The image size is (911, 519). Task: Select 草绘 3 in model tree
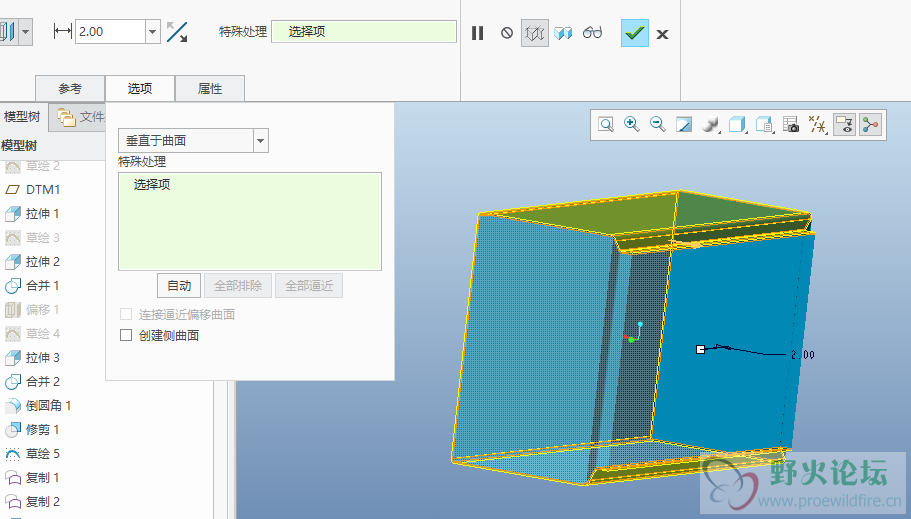pos(33,238)
